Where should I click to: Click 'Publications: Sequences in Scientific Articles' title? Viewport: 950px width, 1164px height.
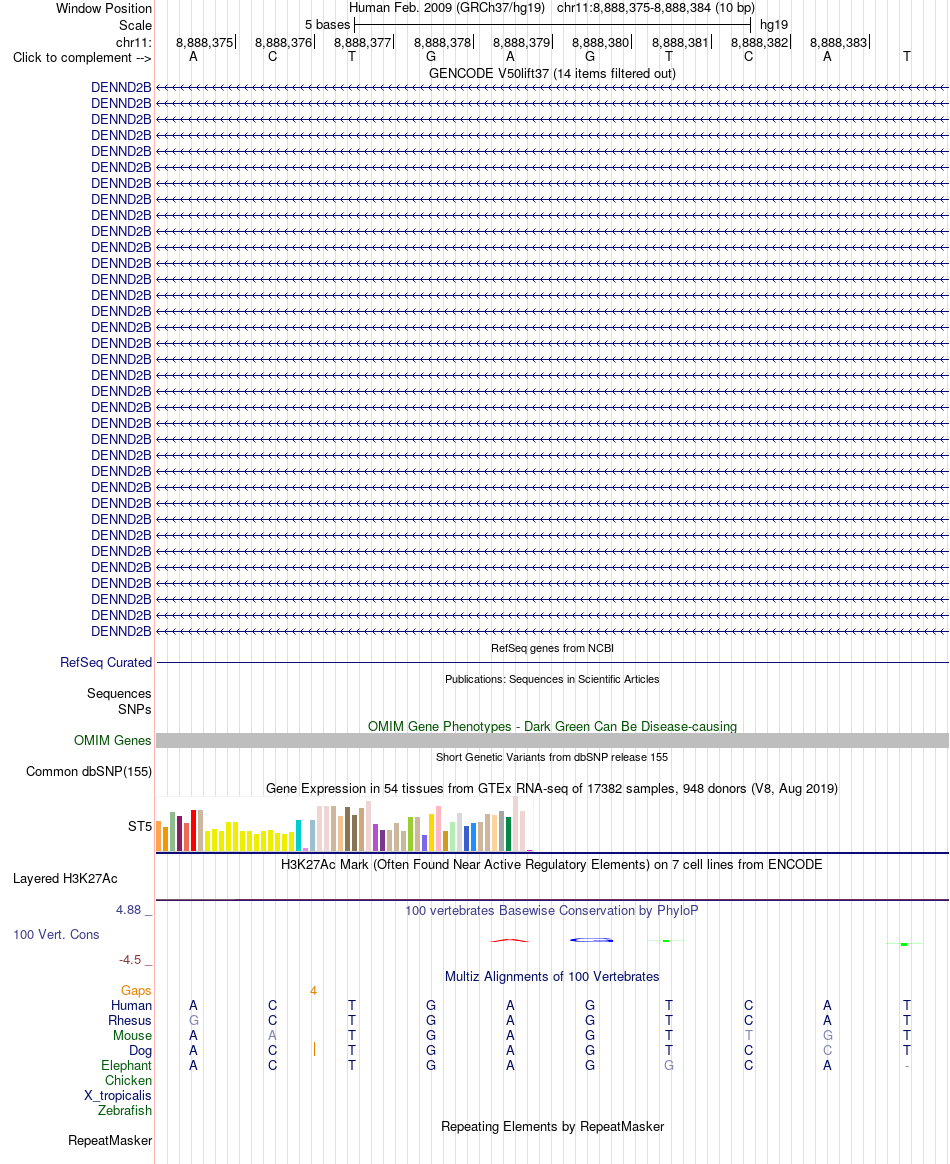click(x=552, y=679)
